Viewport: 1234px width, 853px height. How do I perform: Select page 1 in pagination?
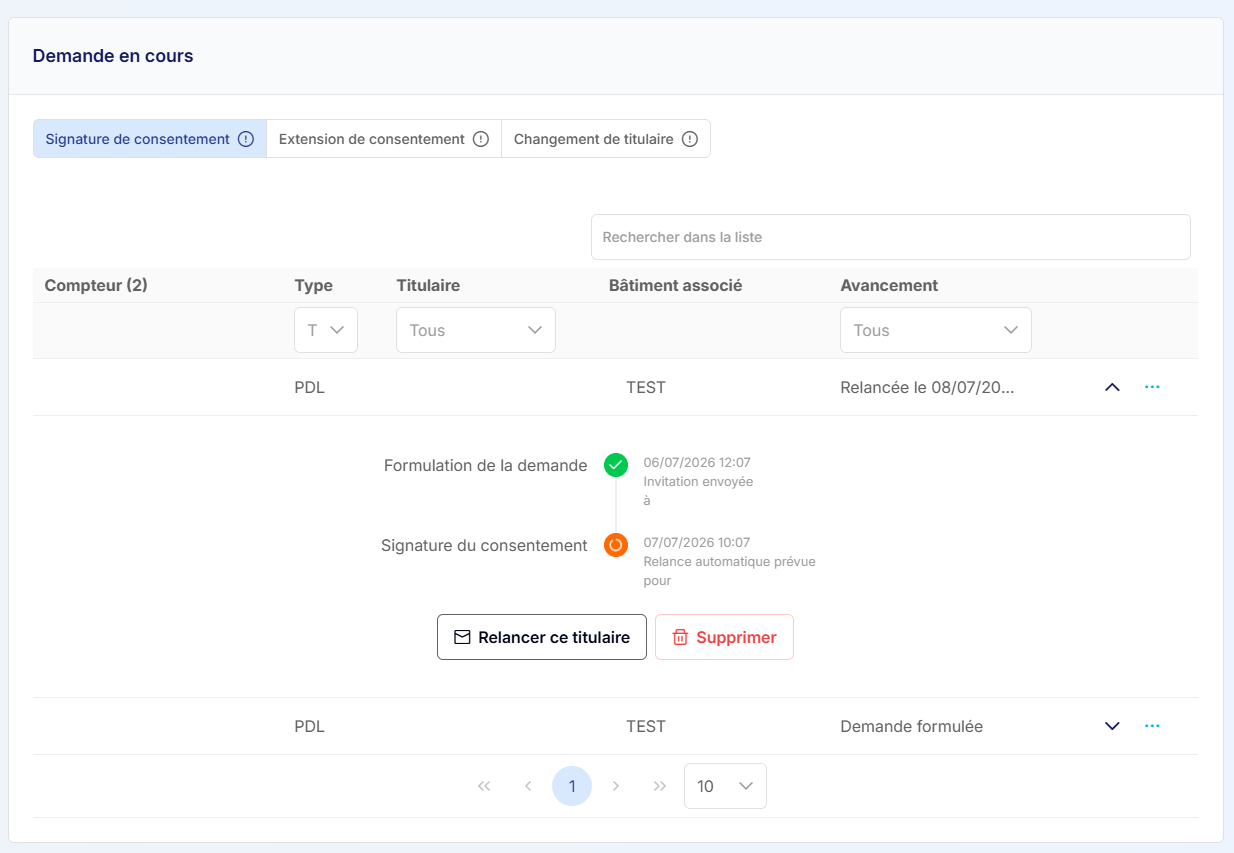(x=572, y=786)
